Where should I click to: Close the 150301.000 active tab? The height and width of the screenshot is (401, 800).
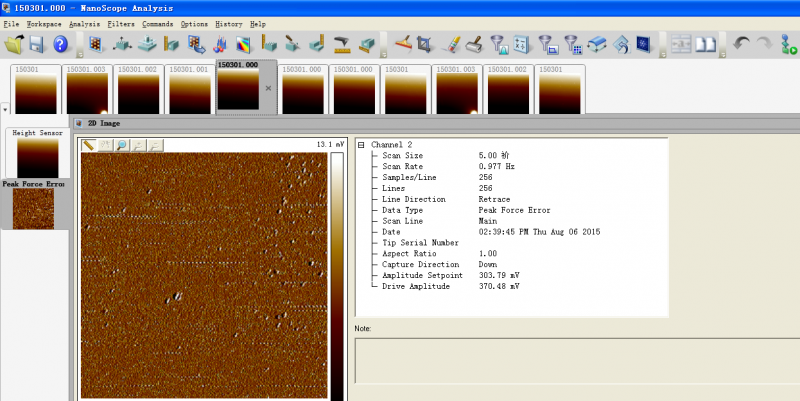(268, 88)
